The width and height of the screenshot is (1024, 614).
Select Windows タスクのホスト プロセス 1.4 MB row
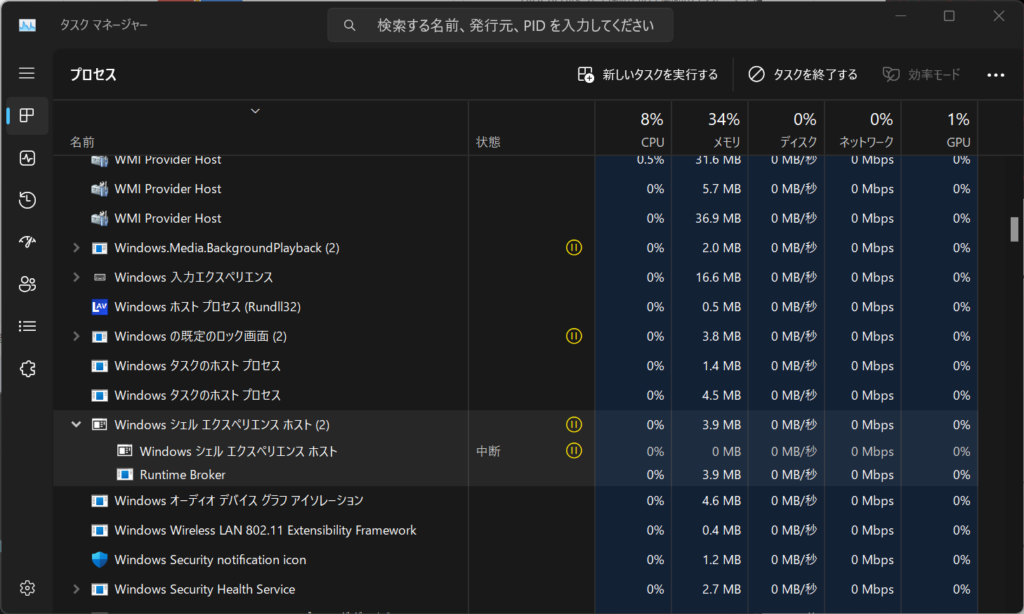[x=515, y=366]
